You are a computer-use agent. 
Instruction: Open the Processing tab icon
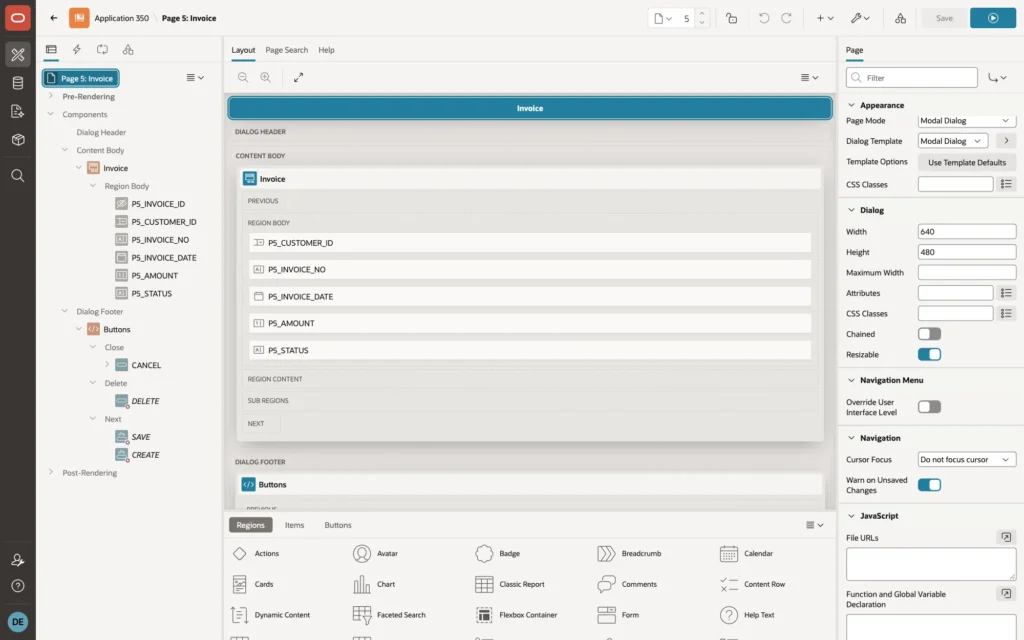[x=103, y=50]
